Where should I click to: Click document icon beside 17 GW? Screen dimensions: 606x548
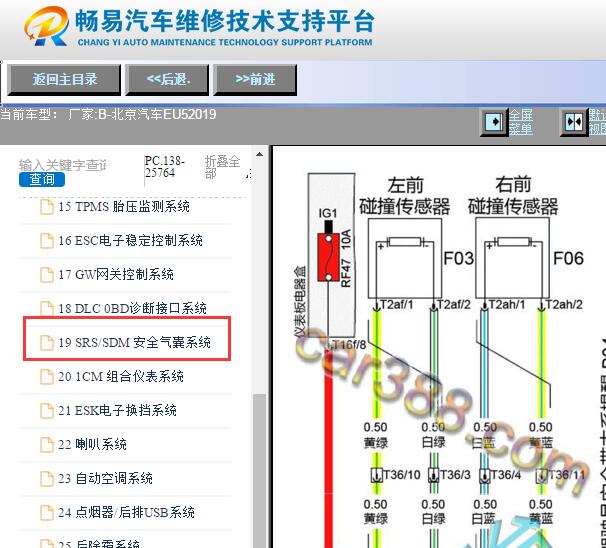coord(47,275)
